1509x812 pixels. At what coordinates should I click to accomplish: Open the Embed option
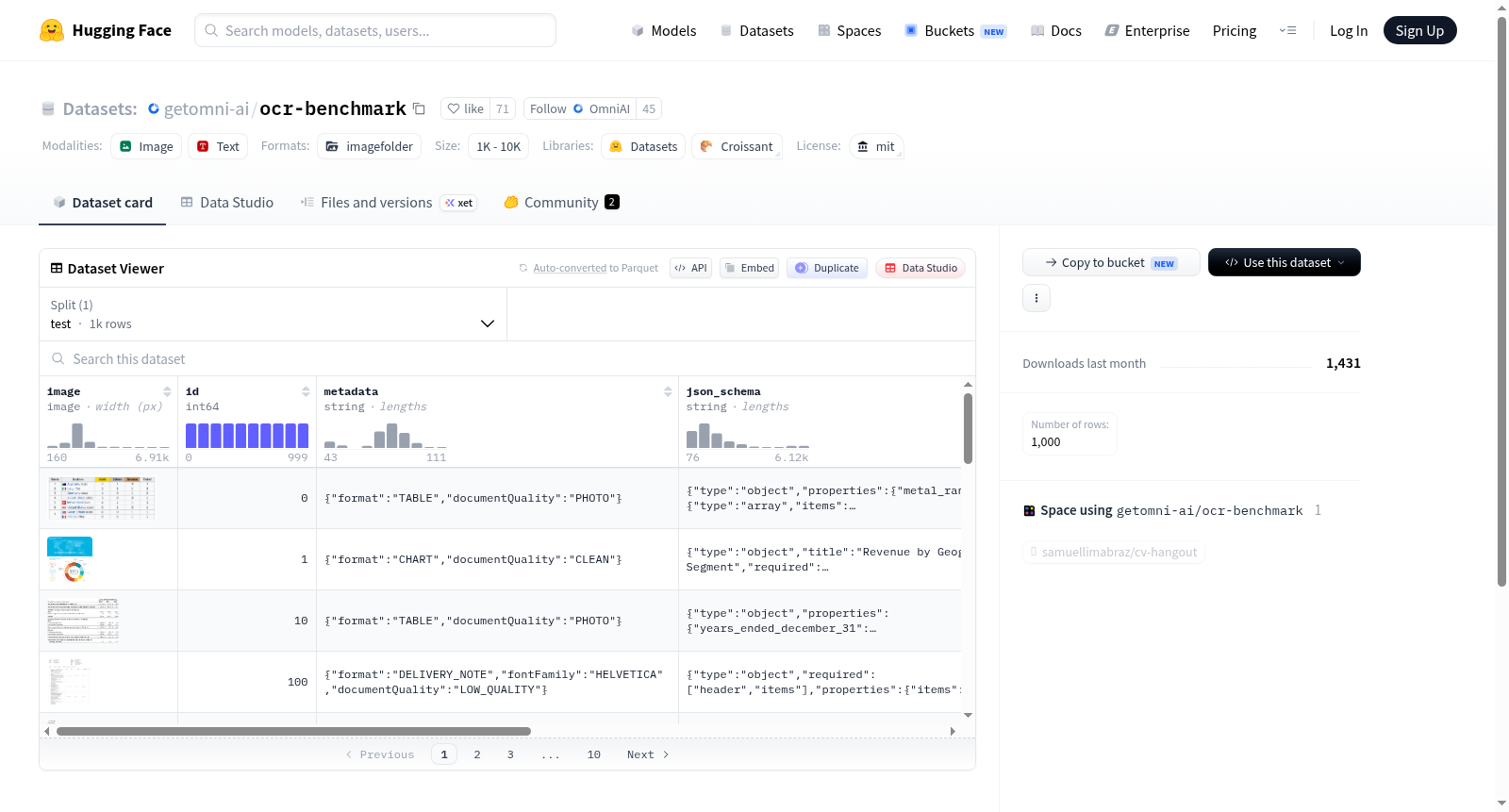coord(749,268)
